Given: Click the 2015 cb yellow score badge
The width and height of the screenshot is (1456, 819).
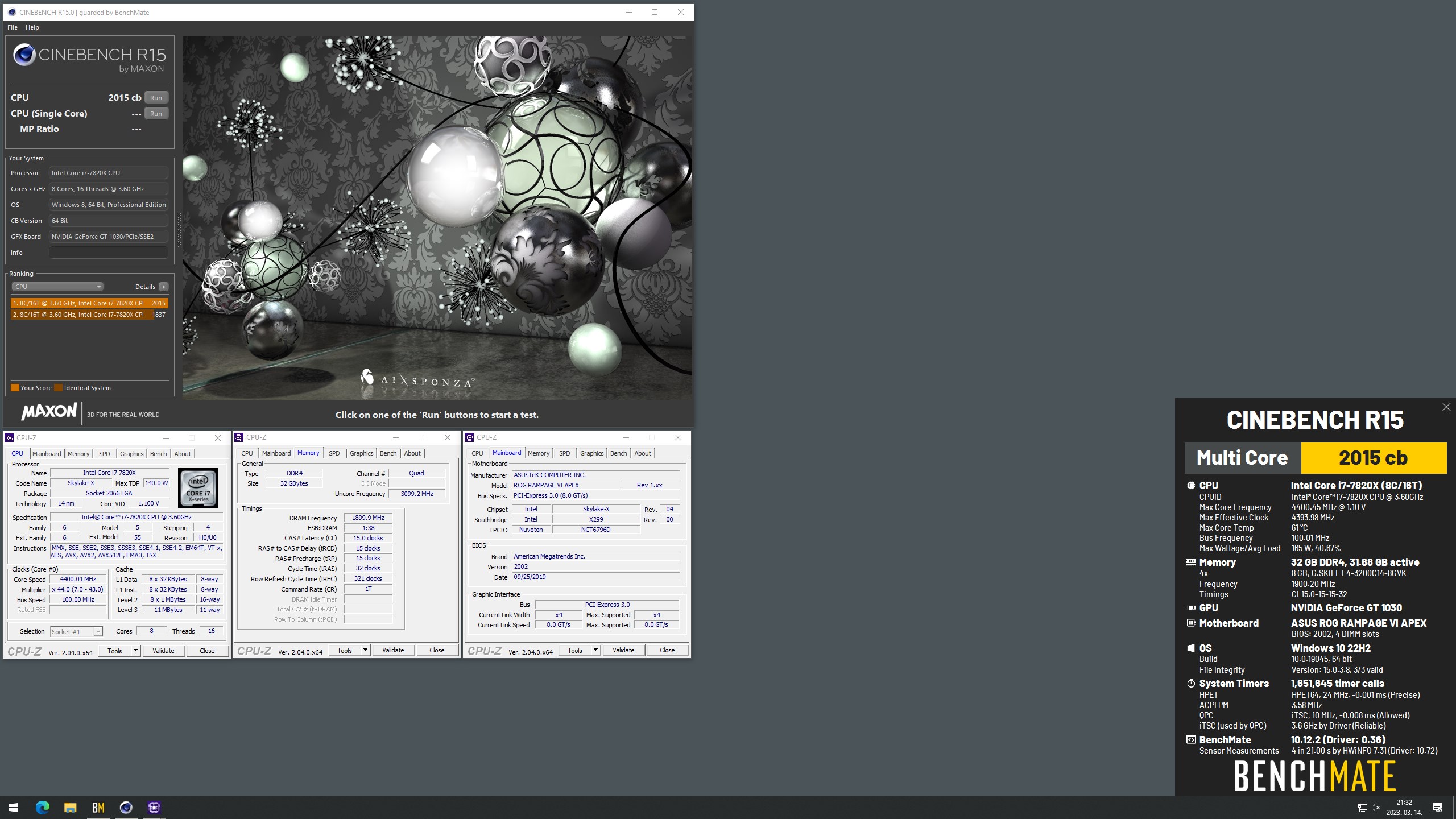Looking at the screenshot, I should click(x=1374, y=458).
